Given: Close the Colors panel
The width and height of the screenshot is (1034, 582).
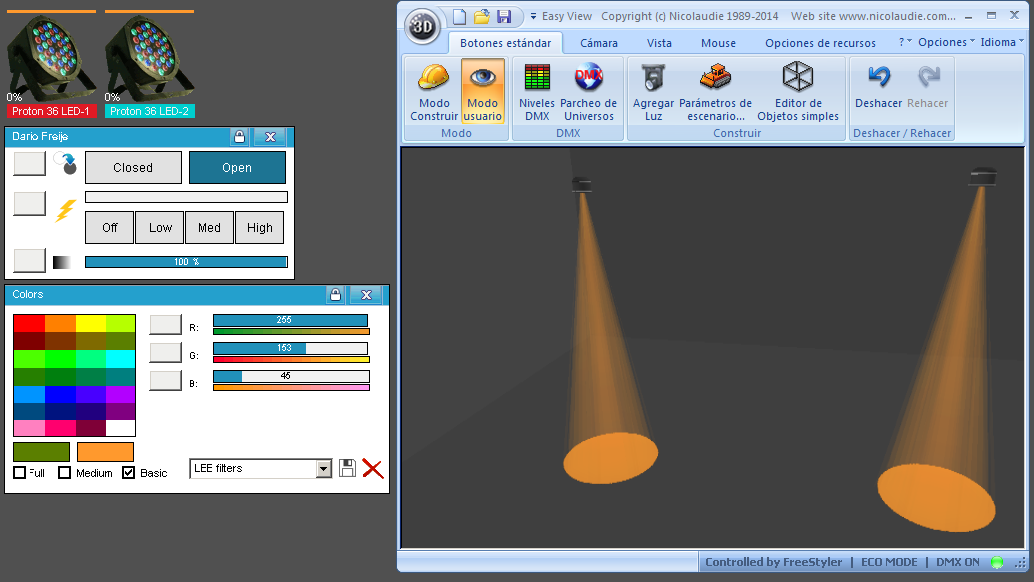Looking at the screenshot, I should 367,295.
